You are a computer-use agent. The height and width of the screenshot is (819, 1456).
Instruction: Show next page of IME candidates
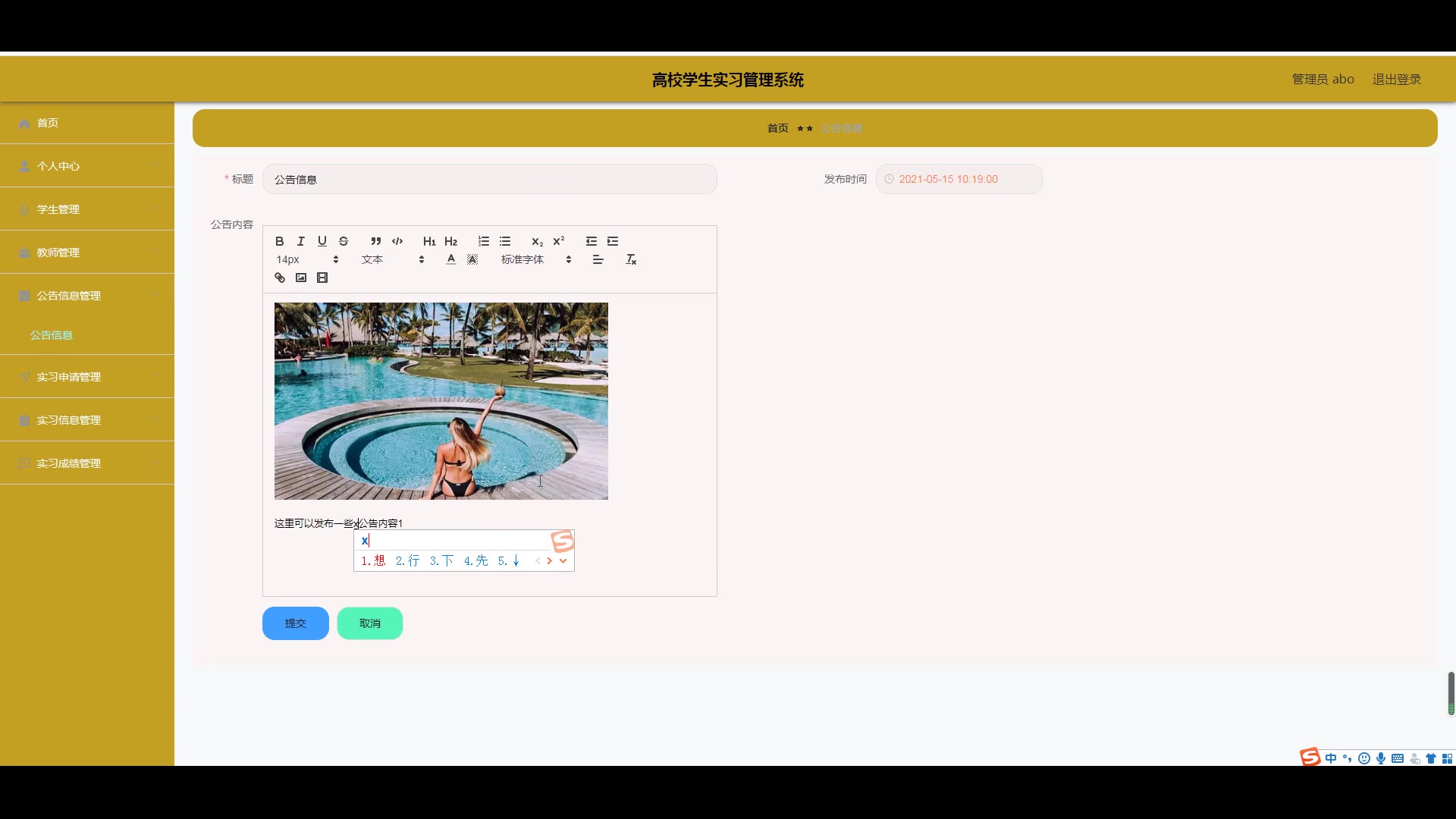(x=550, y=561)
